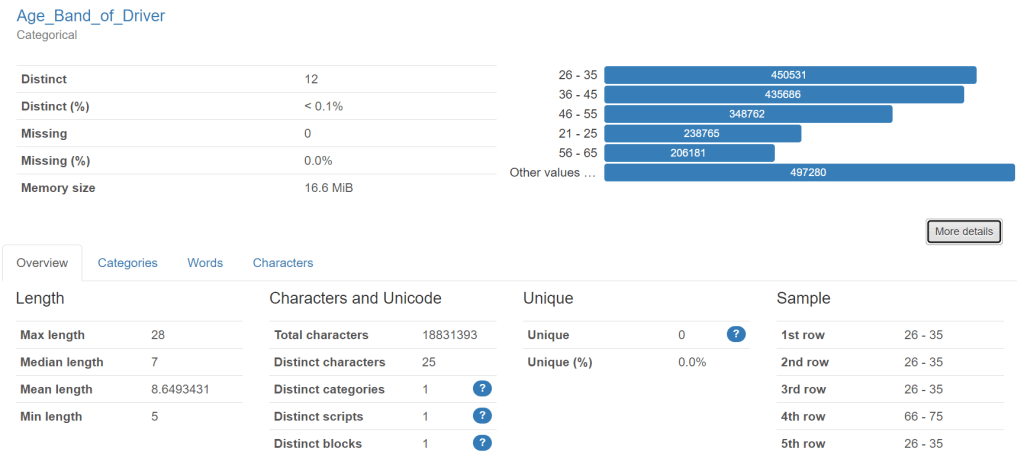The width and height of the screenshot is (1024, 462).
Task: Select the Words tab
Action: 205,263
